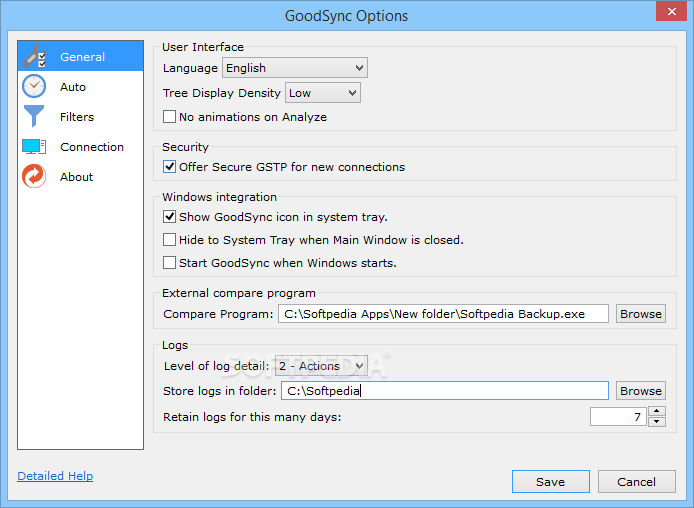Increase retain logs days with up arrow

click(x=657, y=412)
